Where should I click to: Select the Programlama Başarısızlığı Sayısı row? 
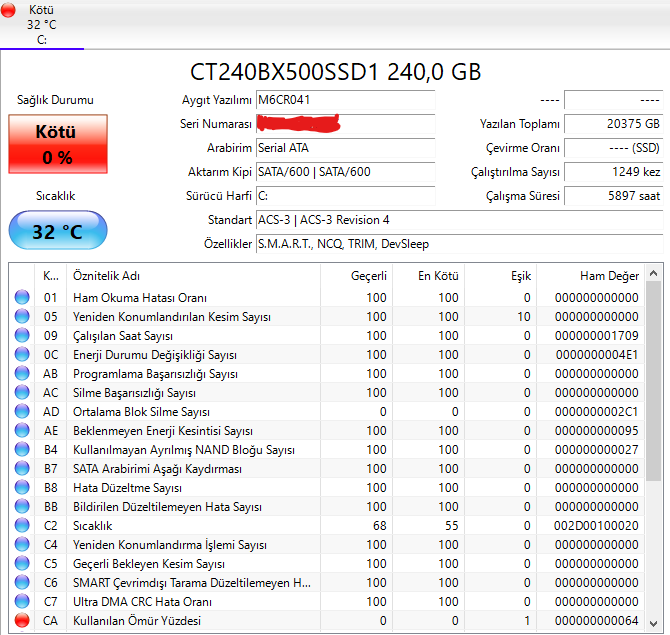pyautogui.click(x=327, y=373)
